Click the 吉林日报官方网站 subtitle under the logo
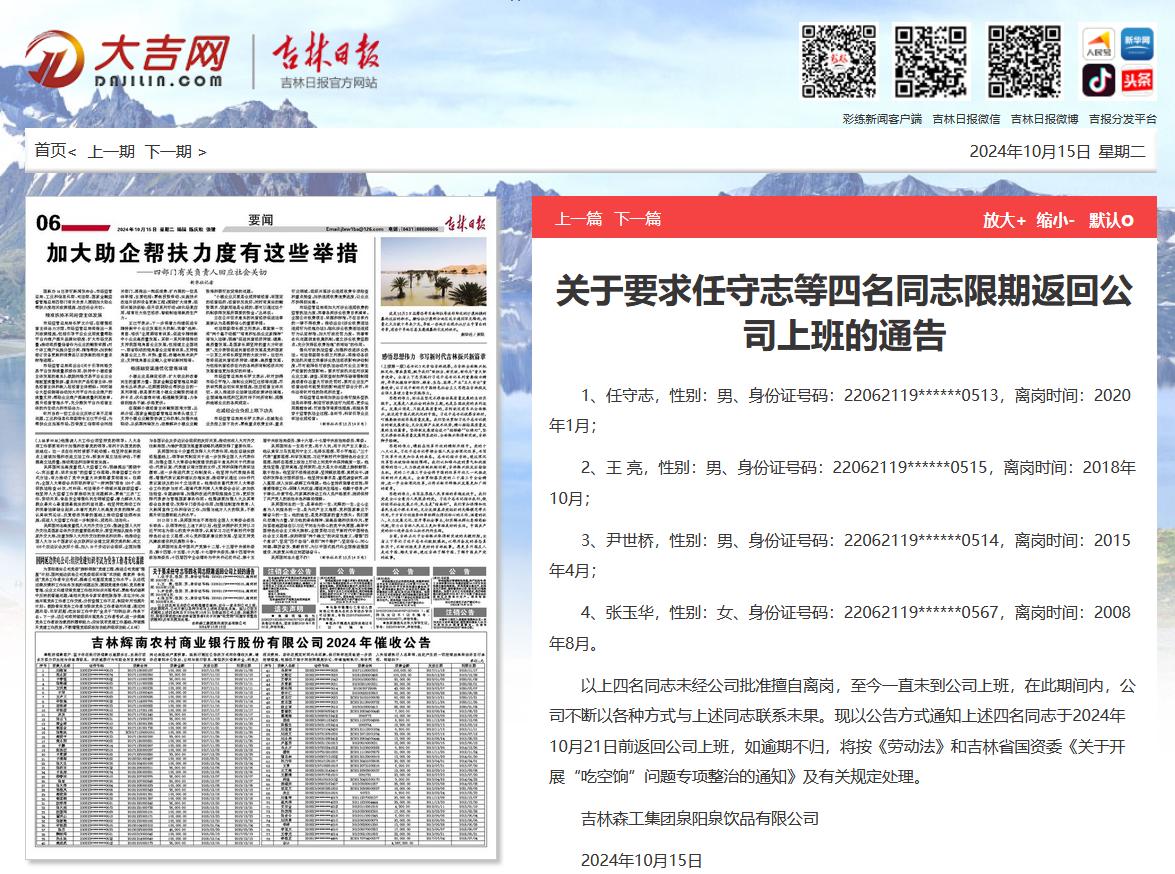The height and width of the screenshot is (874, 1175). (x=328, y=82)
